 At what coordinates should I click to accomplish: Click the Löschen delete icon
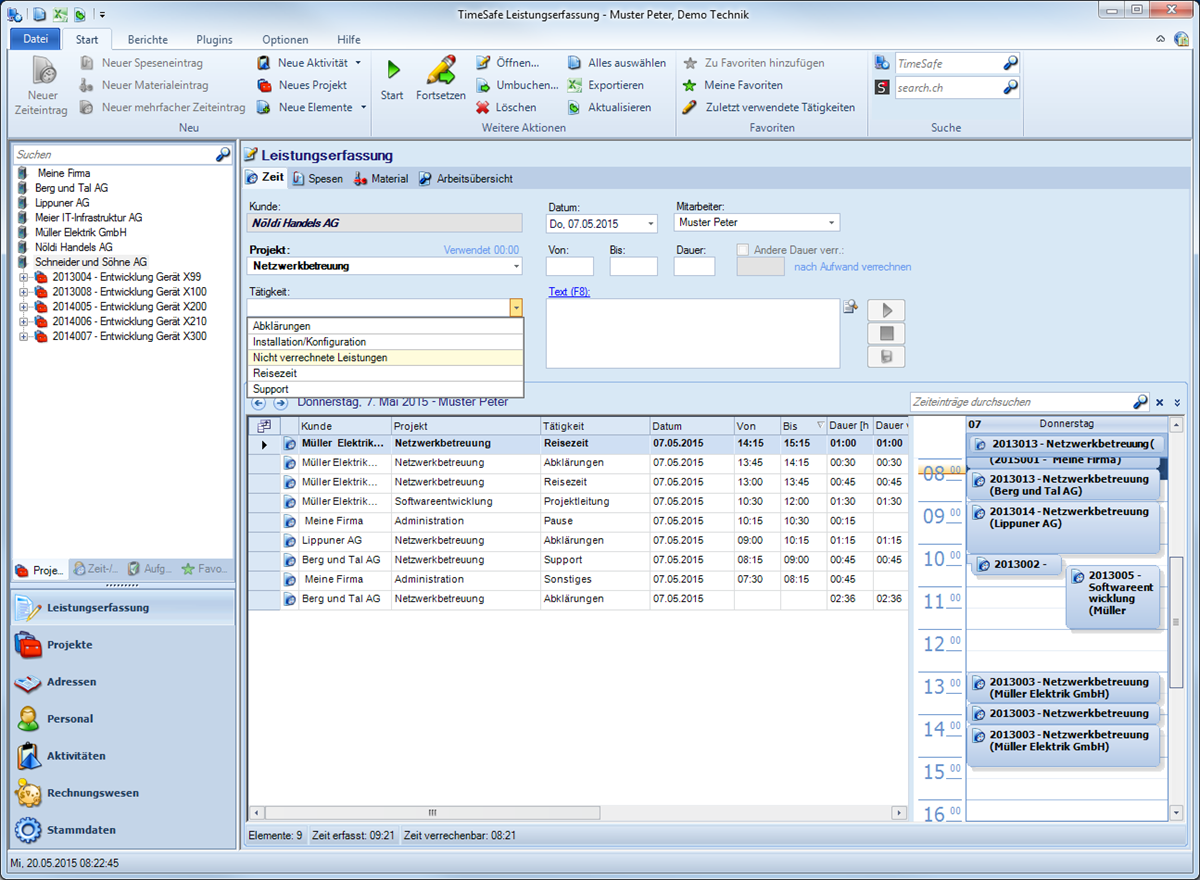pos(483,107)
